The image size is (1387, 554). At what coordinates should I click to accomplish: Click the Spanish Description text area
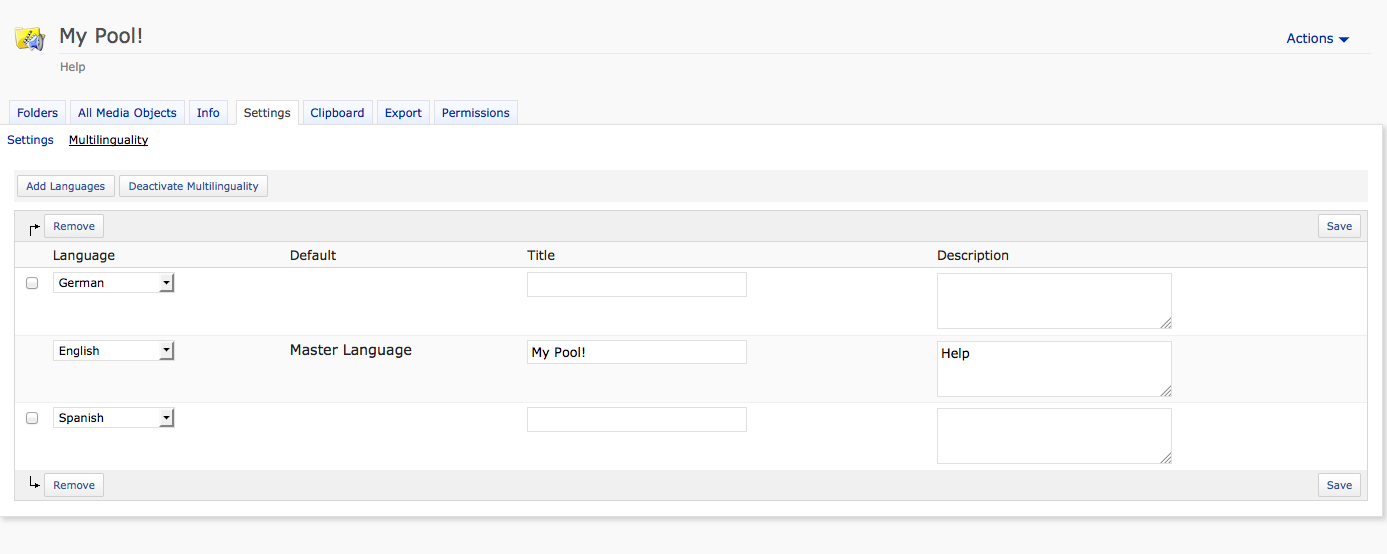pyautogui.click(x=1053, y=436)
